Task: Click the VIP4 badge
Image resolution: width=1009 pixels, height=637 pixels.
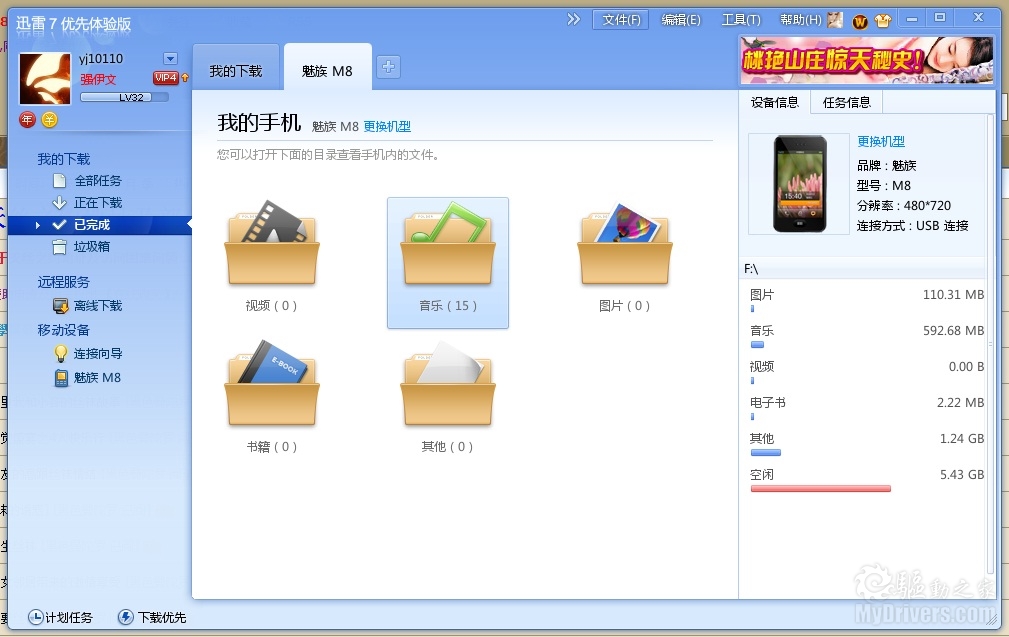Action: point(165,78)
